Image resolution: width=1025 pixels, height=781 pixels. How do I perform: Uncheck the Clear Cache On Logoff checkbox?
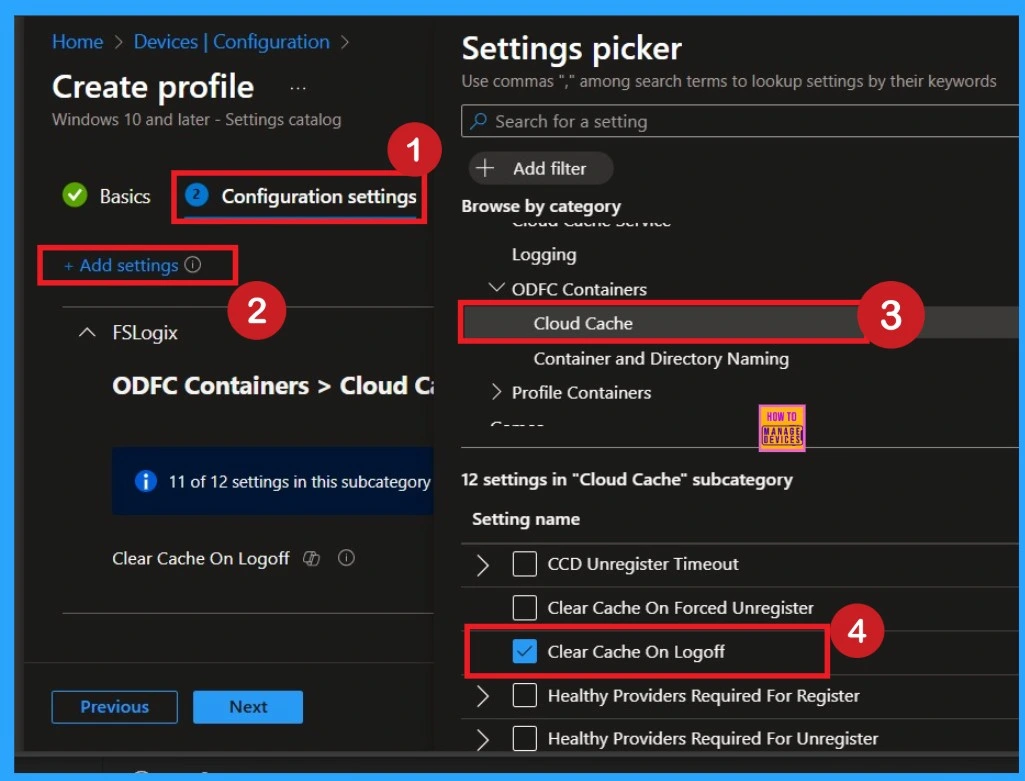click(x=524, y=652)
